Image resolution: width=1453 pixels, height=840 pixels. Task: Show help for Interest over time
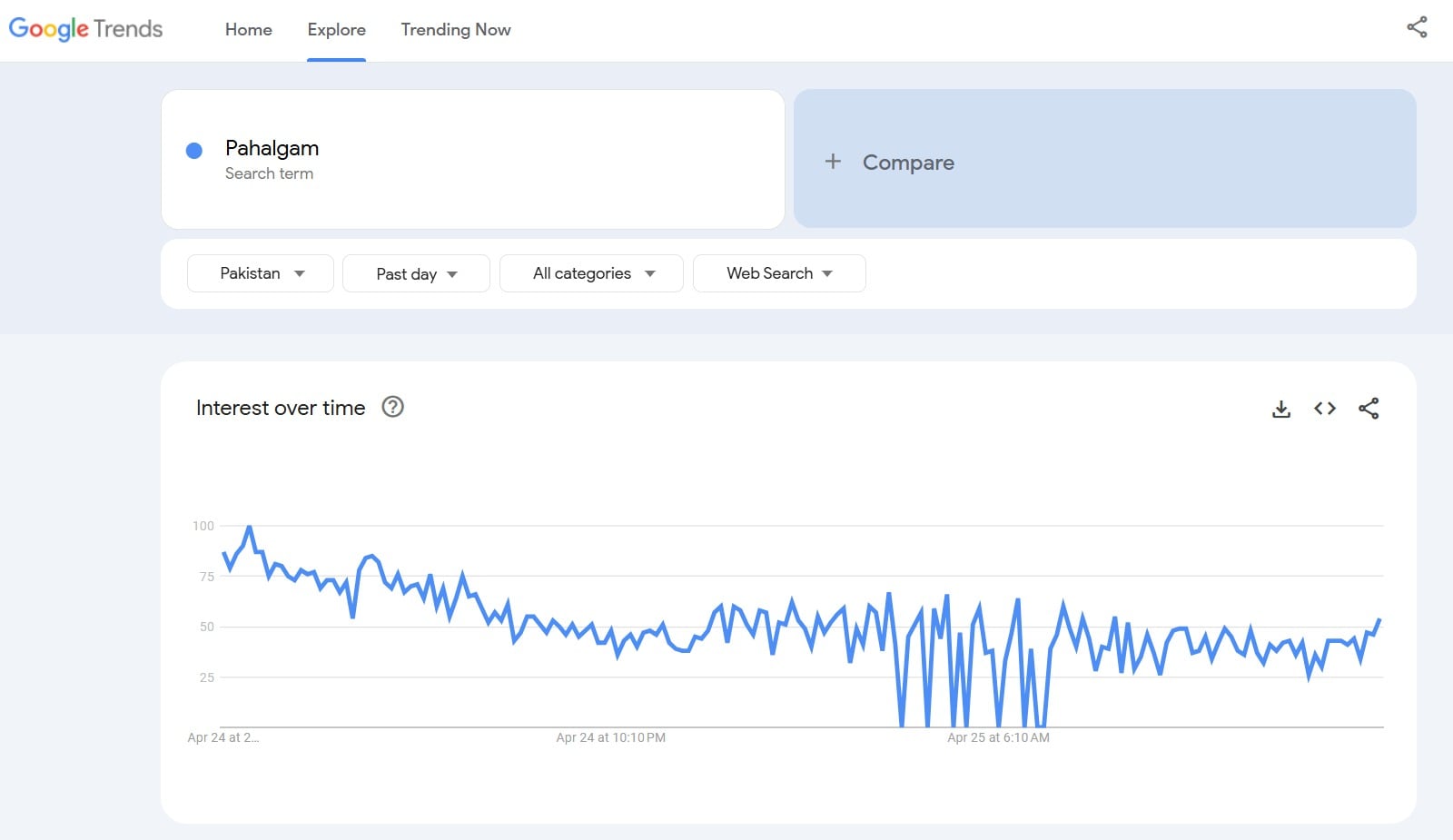pyautogui.click(x=392, y=407)
